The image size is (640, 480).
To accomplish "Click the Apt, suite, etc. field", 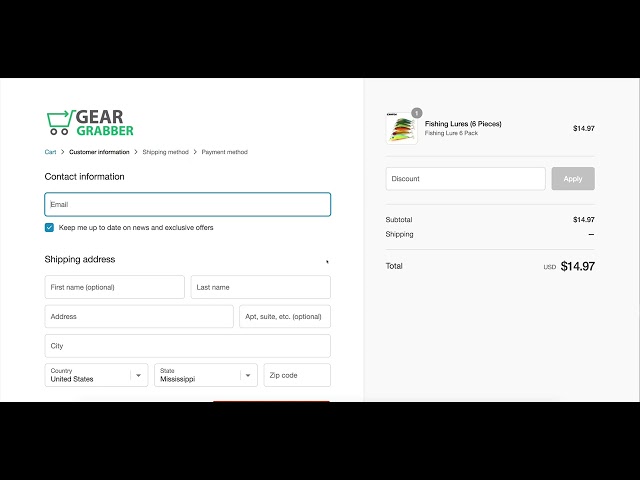I will point(285,316).
